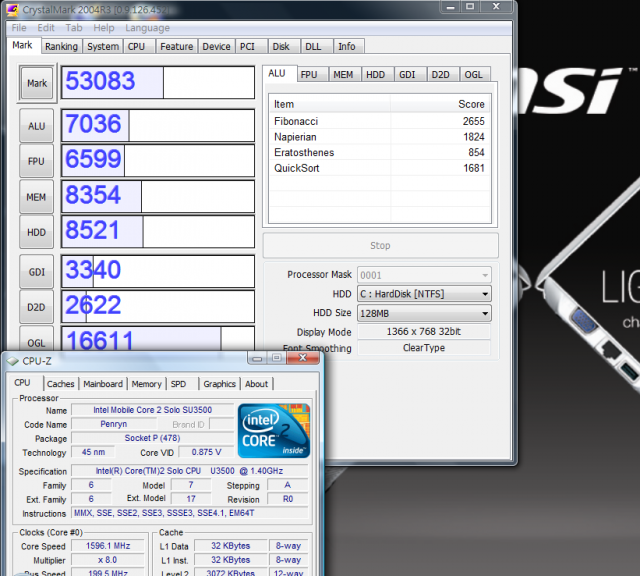
Task: Run the MEM benchmark button
Action: [x=36, y=197]
